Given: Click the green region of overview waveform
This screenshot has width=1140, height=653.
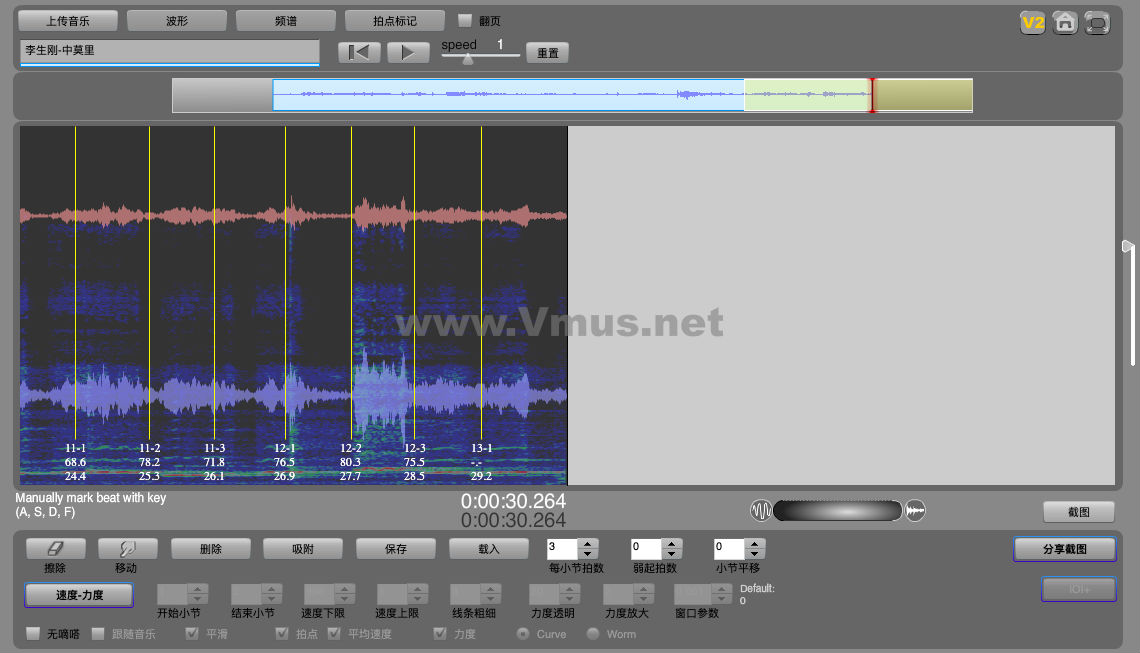Looking at the screenshot, I should [807, 95].
